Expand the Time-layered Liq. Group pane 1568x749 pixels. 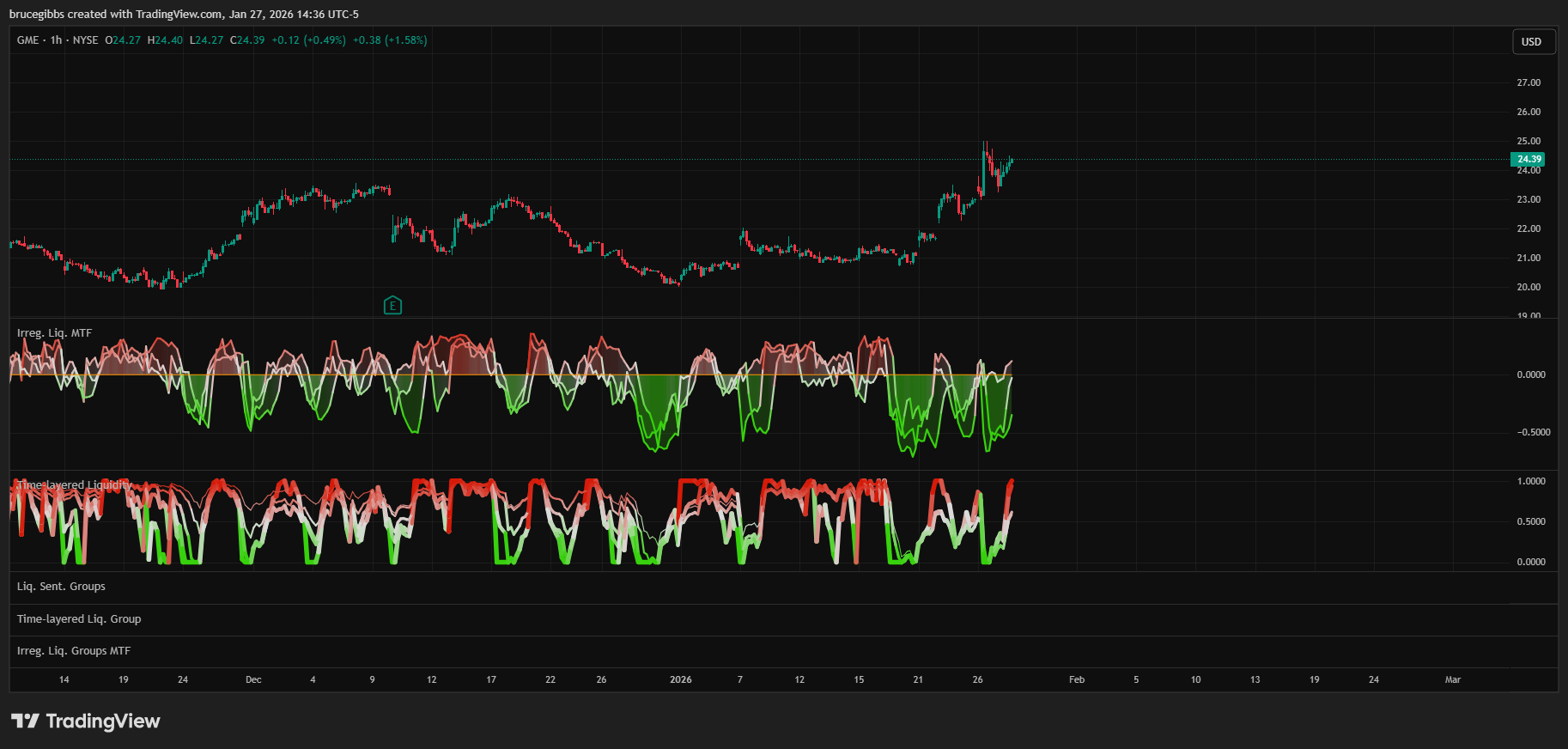79,619
